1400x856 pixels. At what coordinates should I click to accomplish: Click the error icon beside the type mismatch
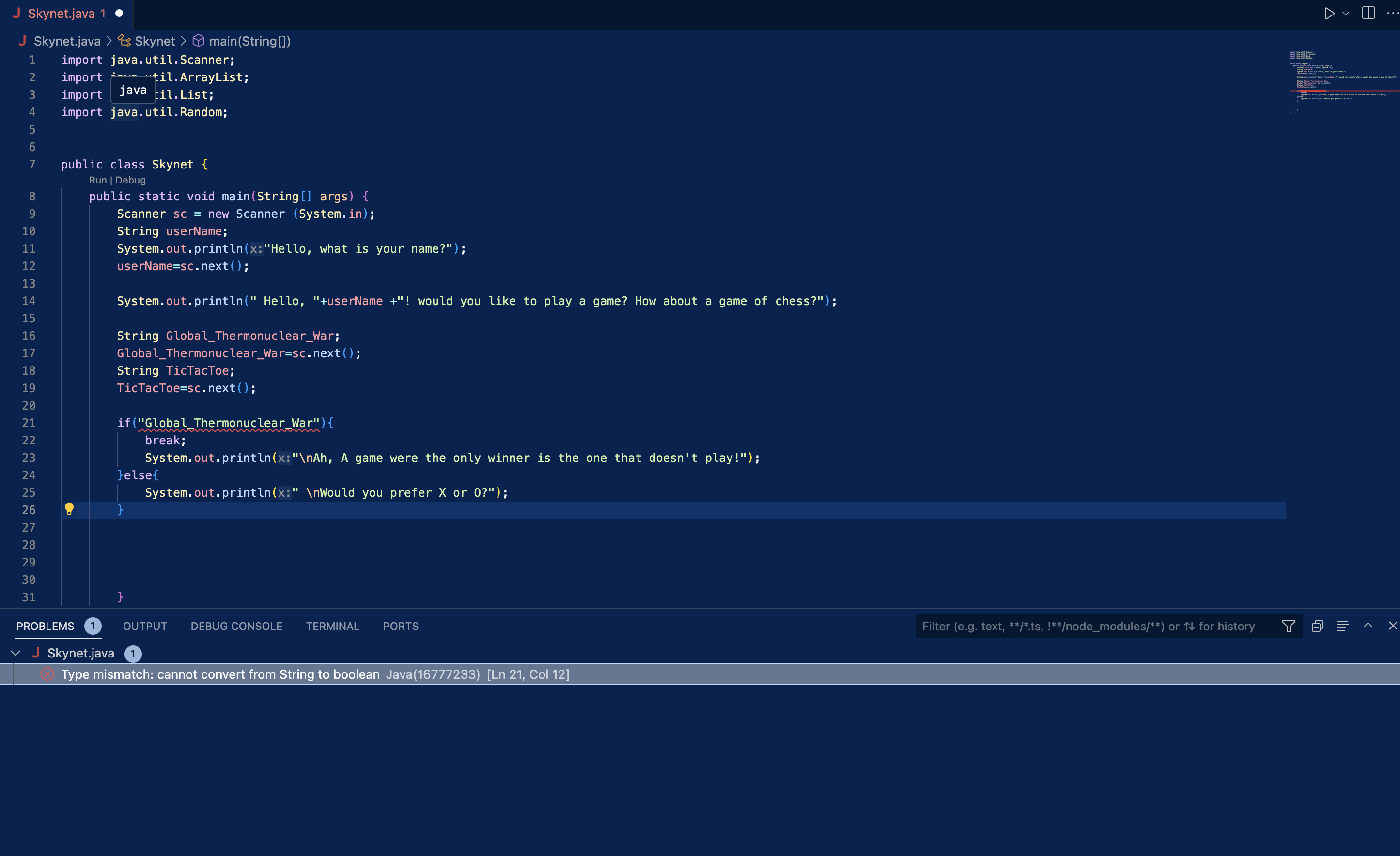coord(48,674)
